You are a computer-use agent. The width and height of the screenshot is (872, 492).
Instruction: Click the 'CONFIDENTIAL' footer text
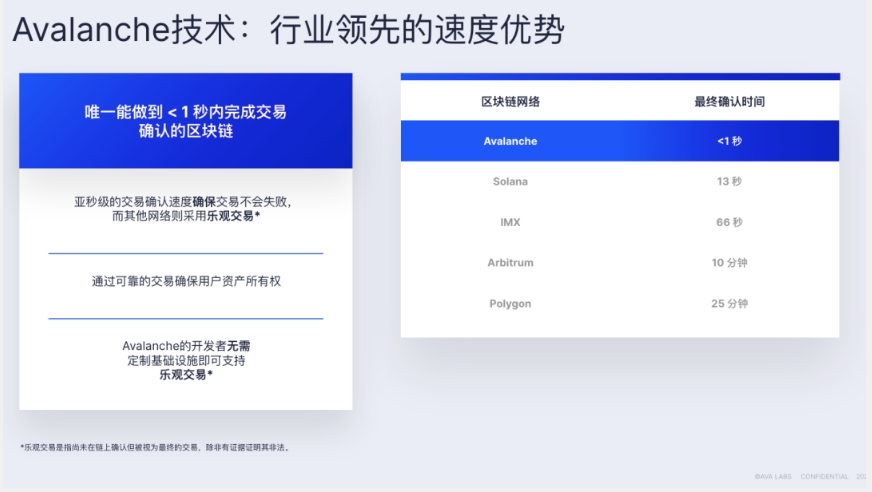(x=824, y=476)
